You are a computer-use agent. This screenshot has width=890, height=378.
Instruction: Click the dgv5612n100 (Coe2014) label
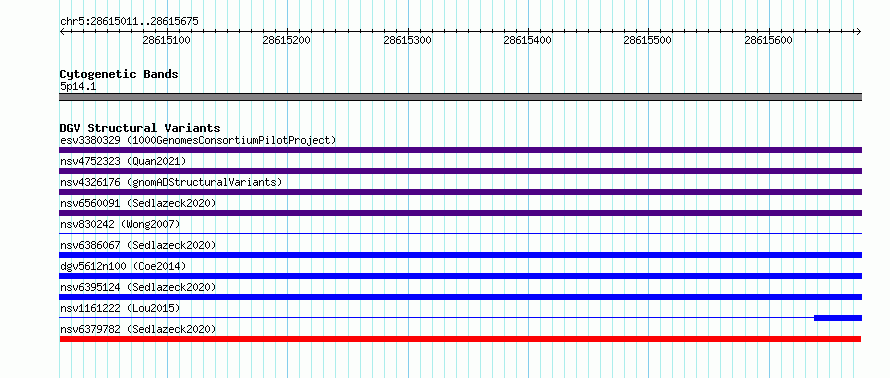pos(123,266)
